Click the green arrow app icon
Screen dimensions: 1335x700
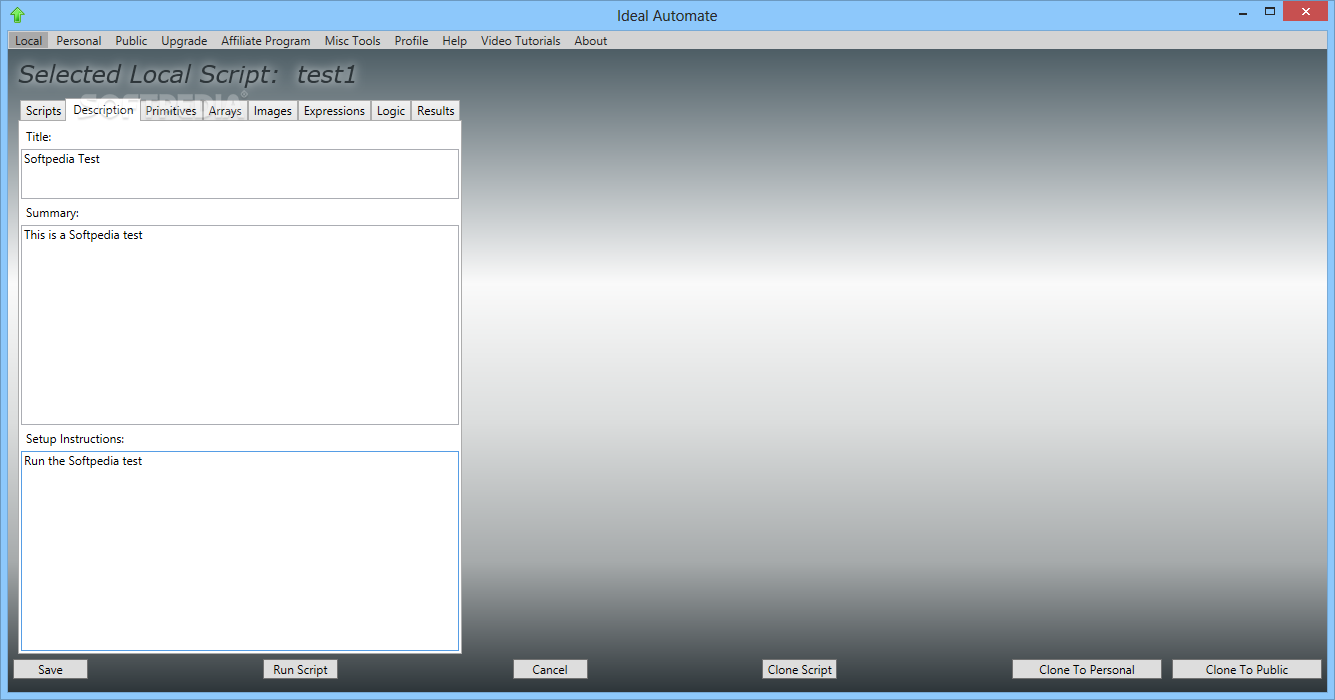16,15
